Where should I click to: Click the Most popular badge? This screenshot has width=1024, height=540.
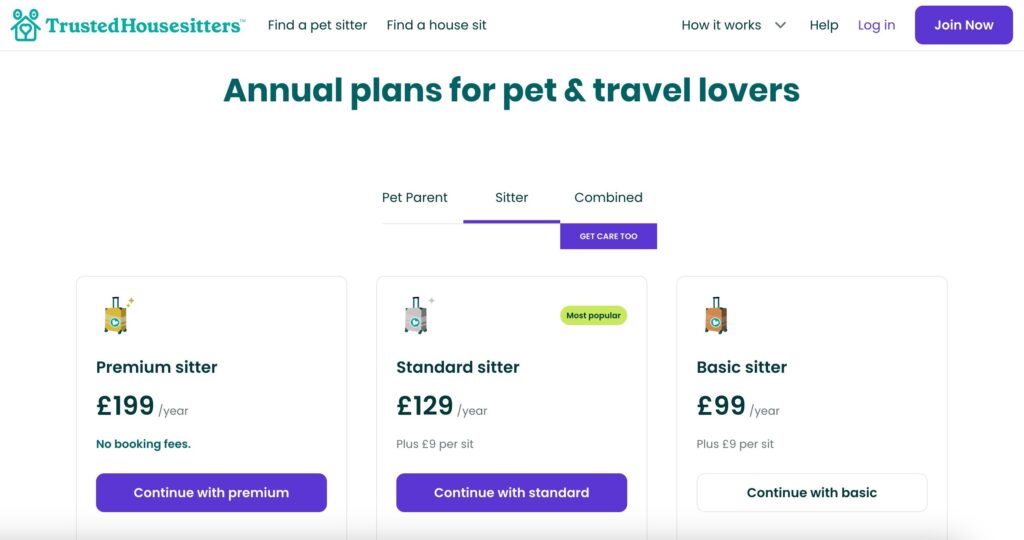[x=593, y=315]
